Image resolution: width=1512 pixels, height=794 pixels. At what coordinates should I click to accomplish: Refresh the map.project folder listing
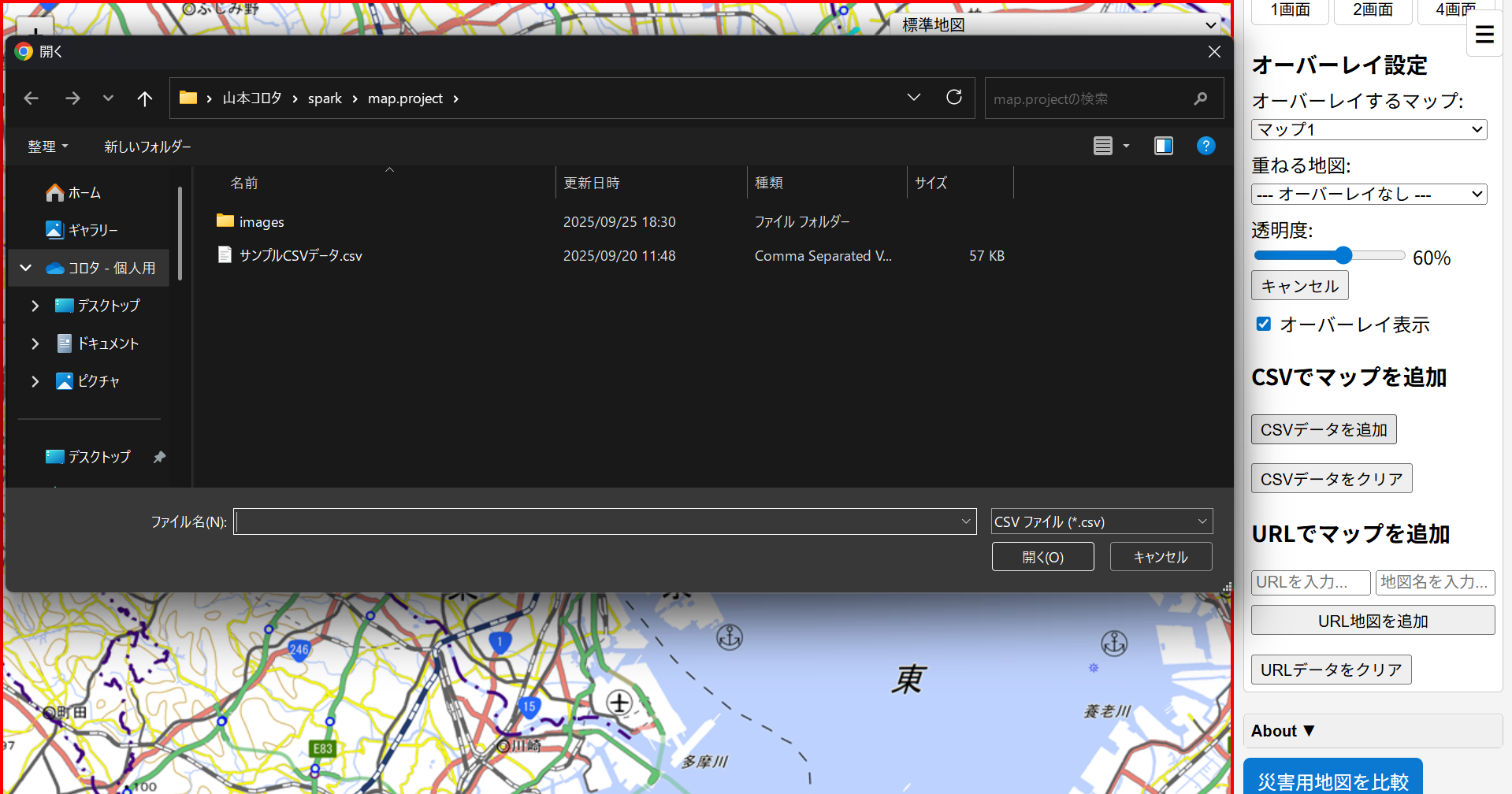click(x=953, y=98)
